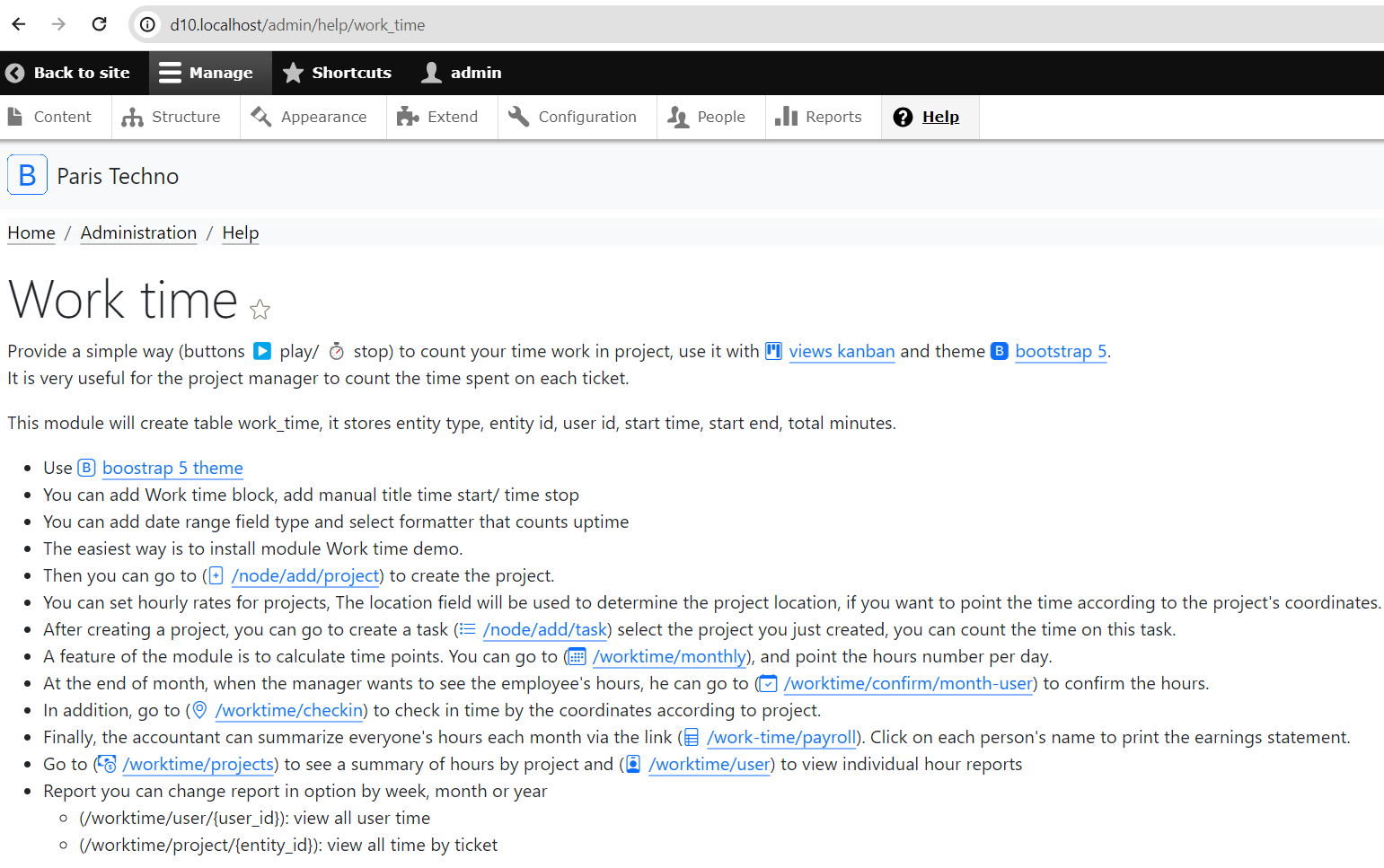Viewport: 1384px width, 868px height.
Task: Open the Configuration admin menu
Action: coord(572,117)
